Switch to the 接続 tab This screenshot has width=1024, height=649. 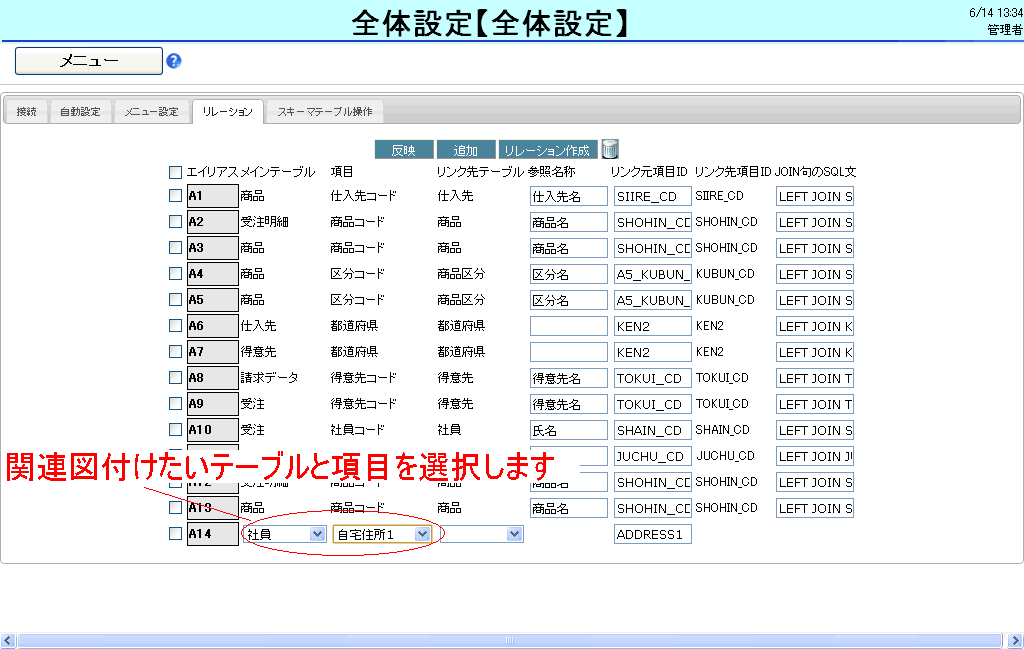tap(26, 112)
